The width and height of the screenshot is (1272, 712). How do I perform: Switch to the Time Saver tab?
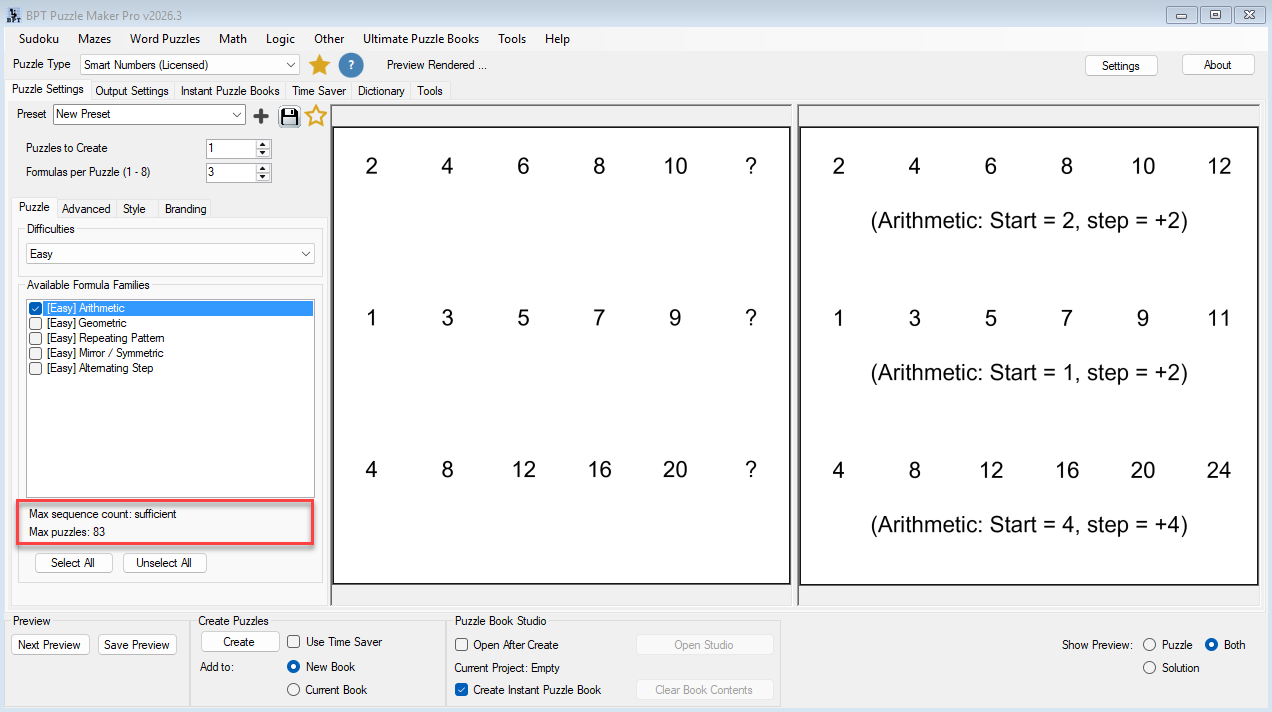(x=319, y=91)
